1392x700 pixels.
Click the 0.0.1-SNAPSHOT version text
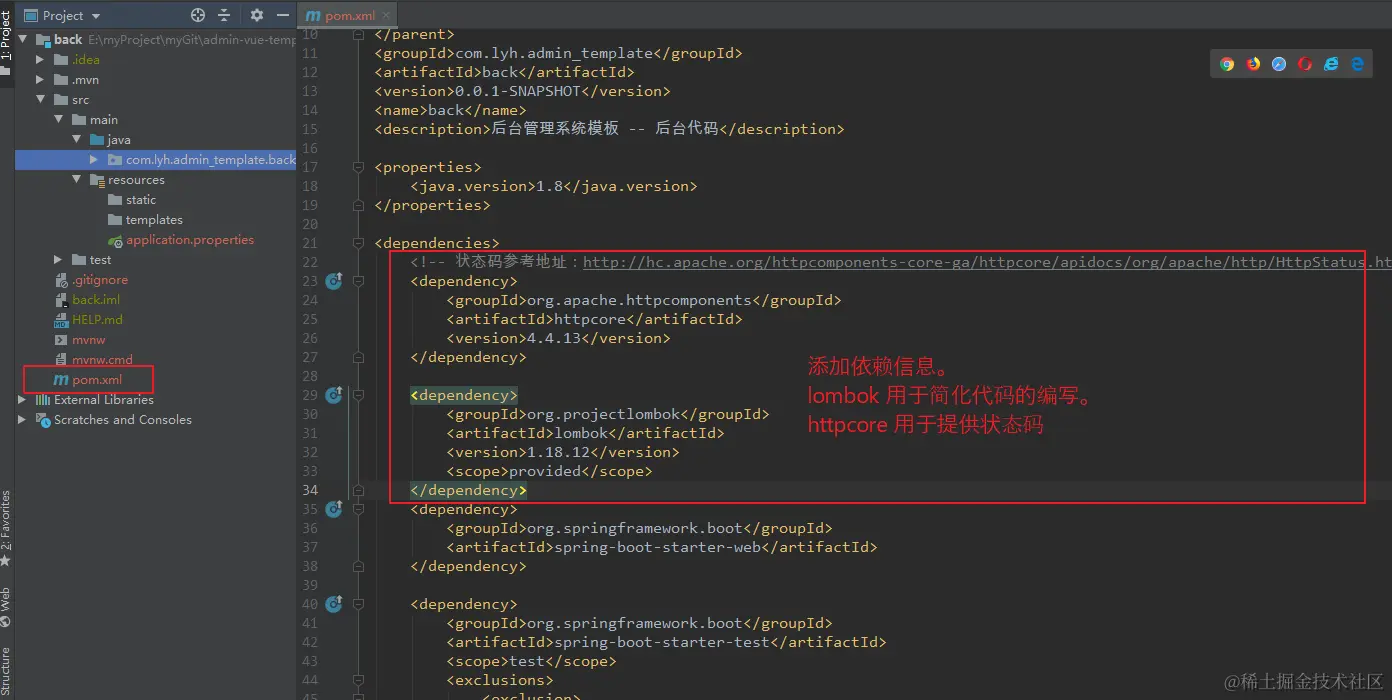click(518, 91)
